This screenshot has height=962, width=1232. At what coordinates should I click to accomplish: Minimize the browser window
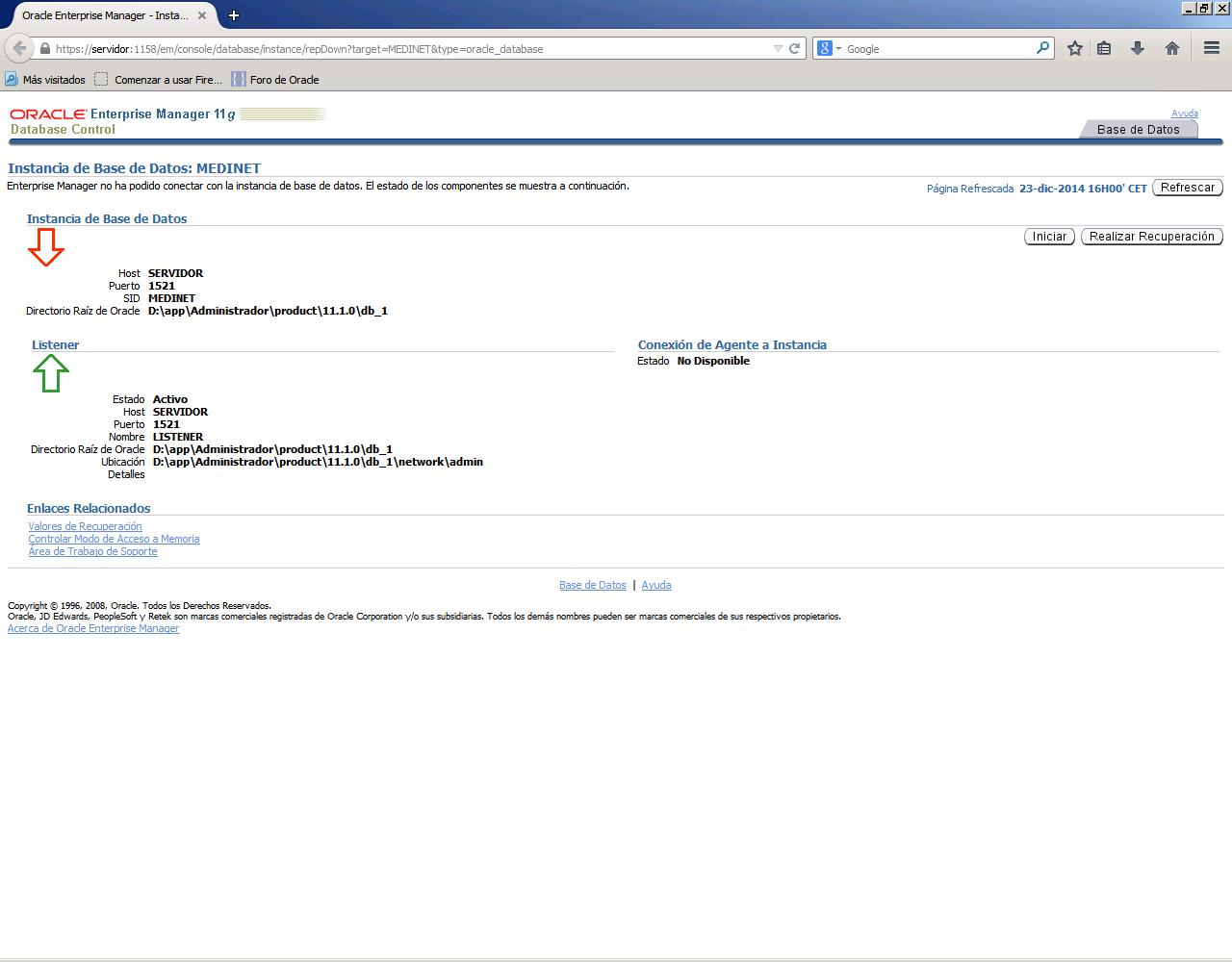[1189, 8]
